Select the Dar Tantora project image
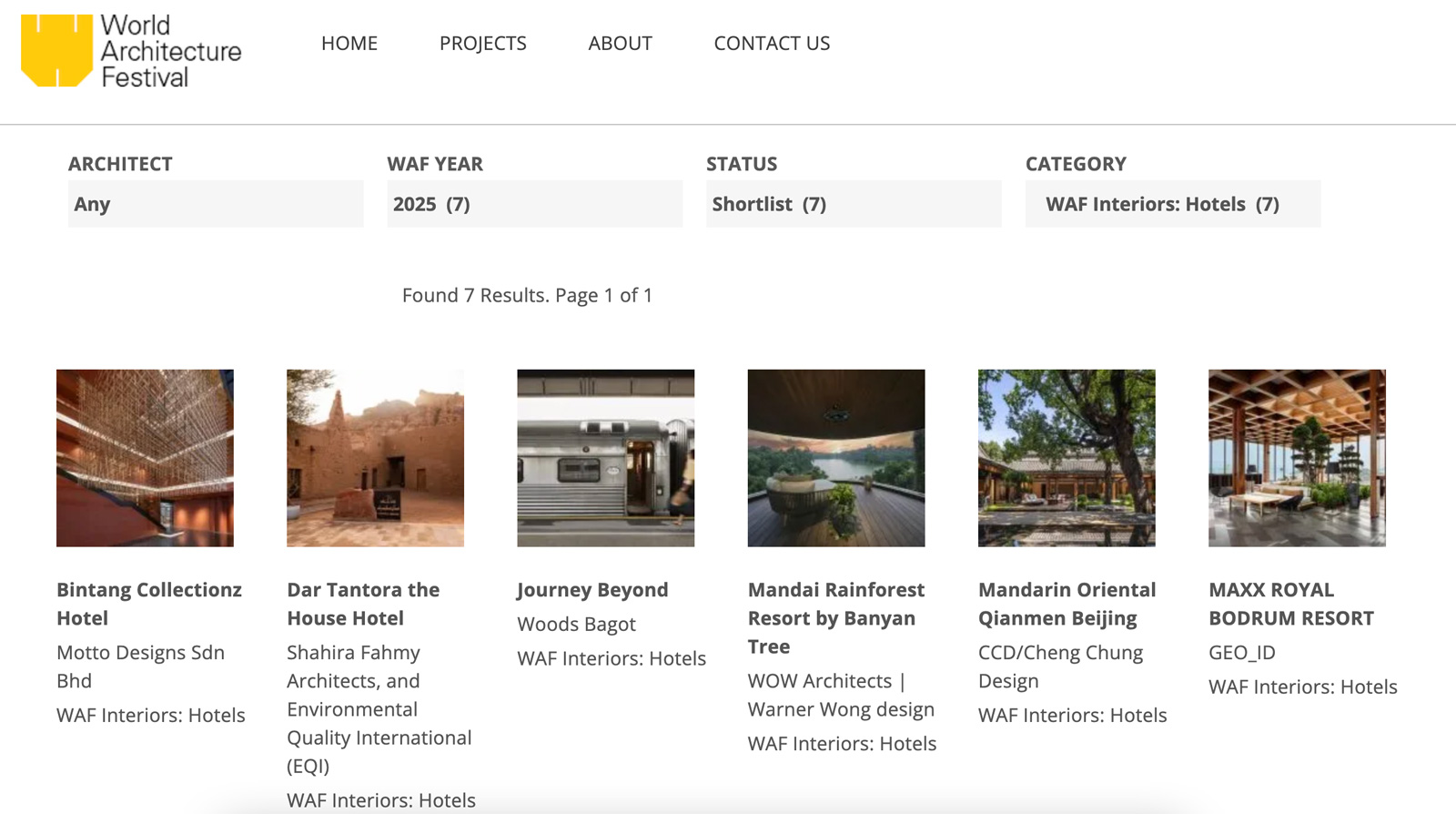Screen dimensions: 1456x814 click(x=375, y=458)
